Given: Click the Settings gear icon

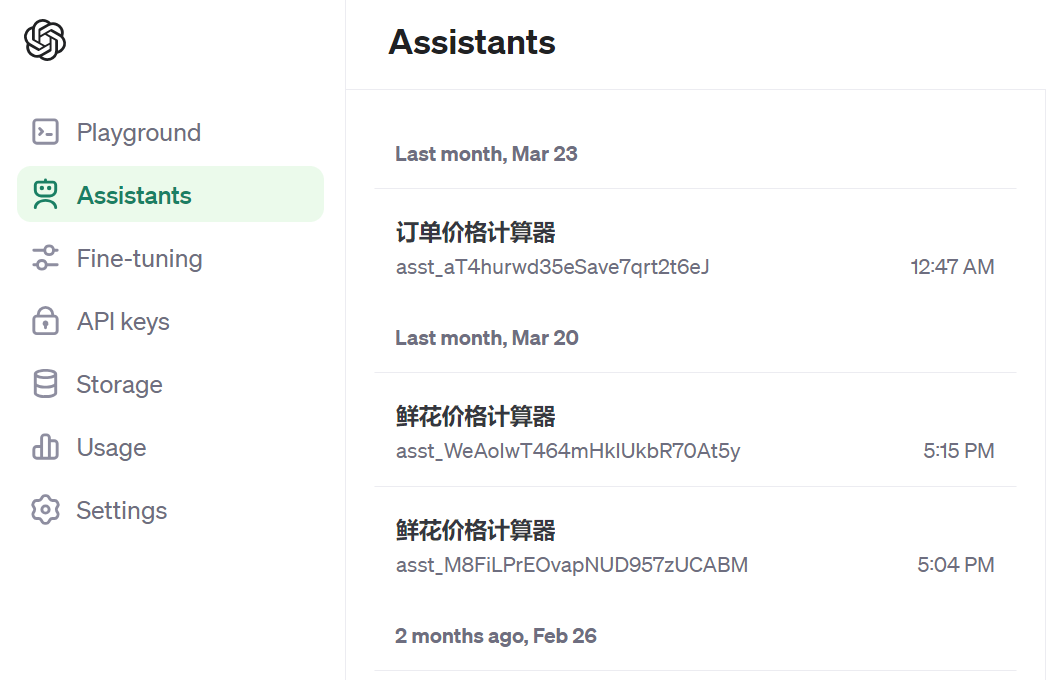Looking at the screenshot, I should pos(45,510).
